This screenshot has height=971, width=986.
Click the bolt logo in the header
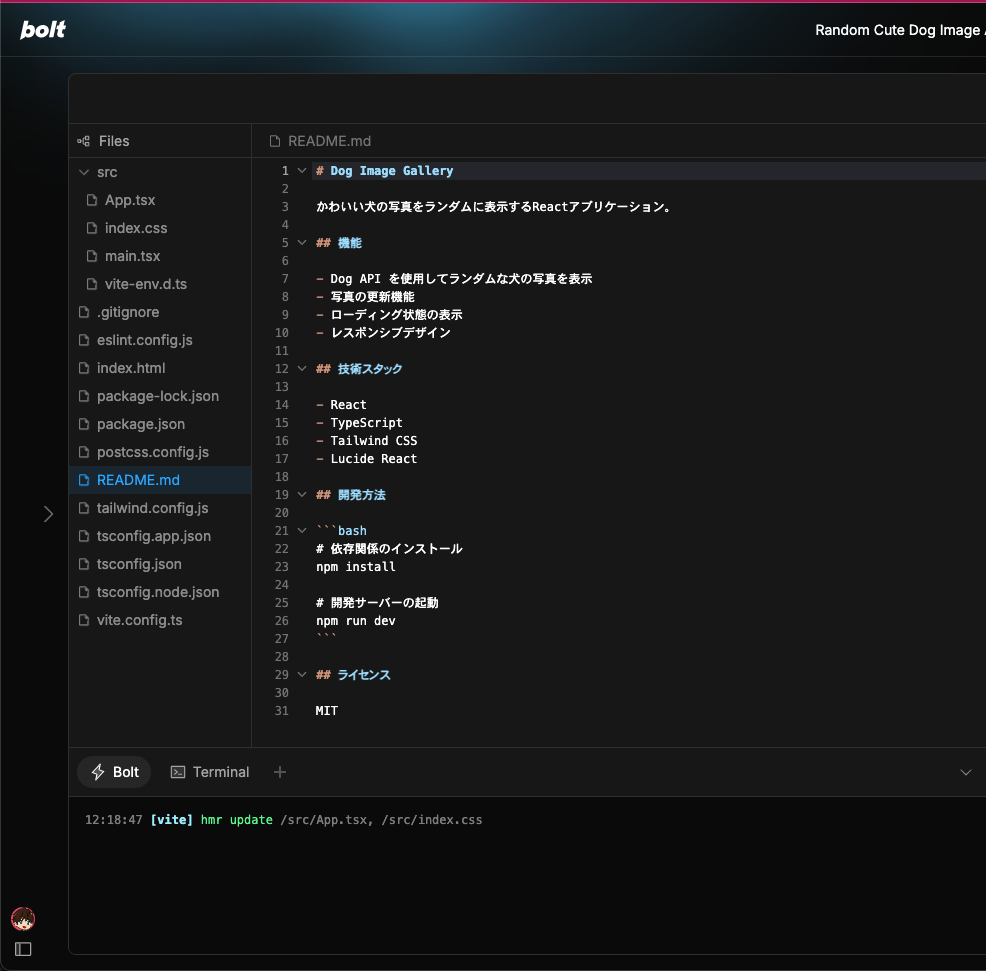tap(42, 29)
